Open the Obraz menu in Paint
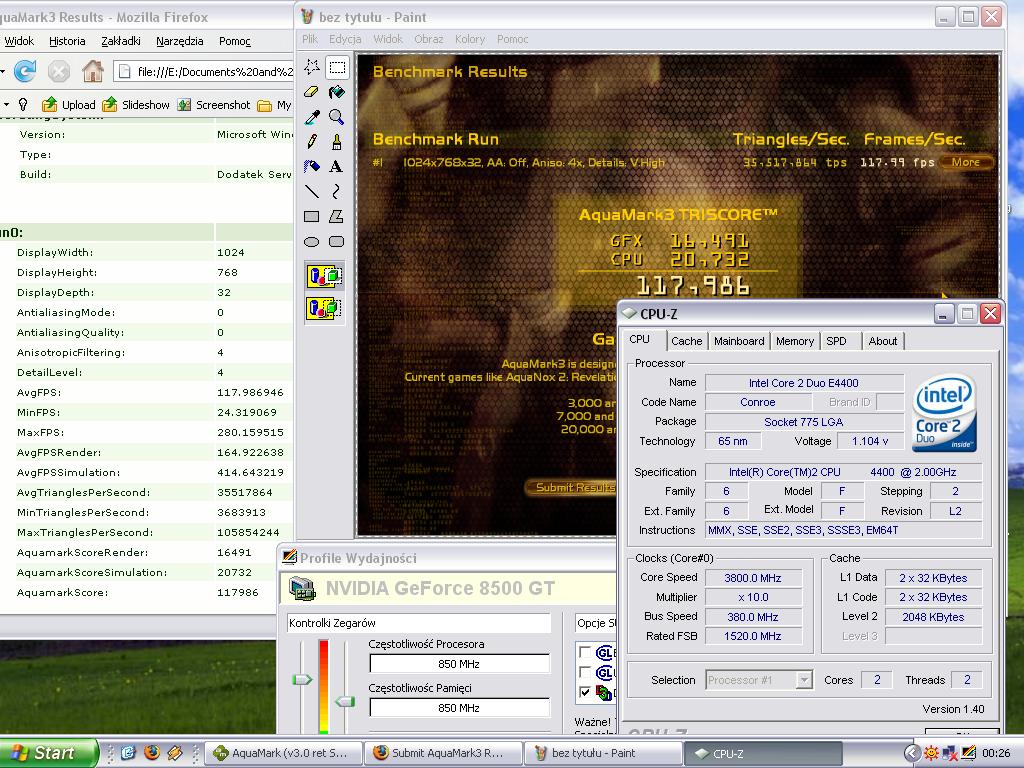This screenshot has width=1024, height=768. (428, 39)
